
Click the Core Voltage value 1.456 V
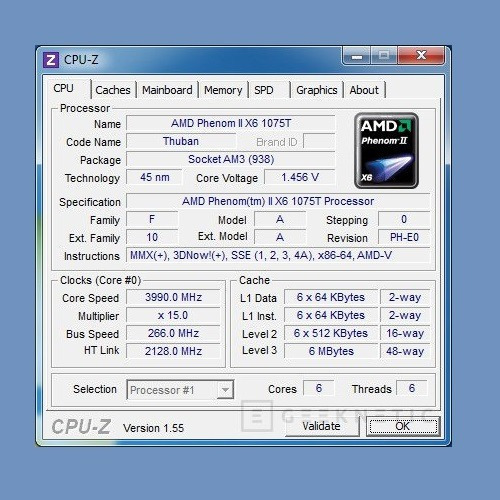[300, 177]
